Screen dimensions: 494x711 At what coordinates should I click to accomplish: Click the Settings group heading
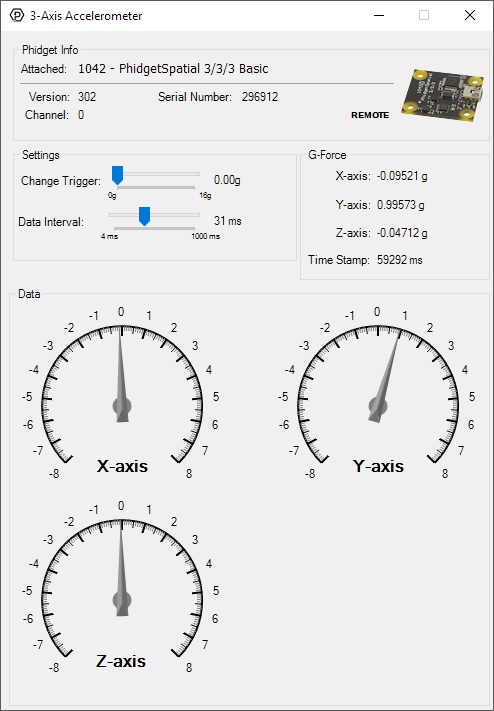pyautogui.click(x=41, y=155)
